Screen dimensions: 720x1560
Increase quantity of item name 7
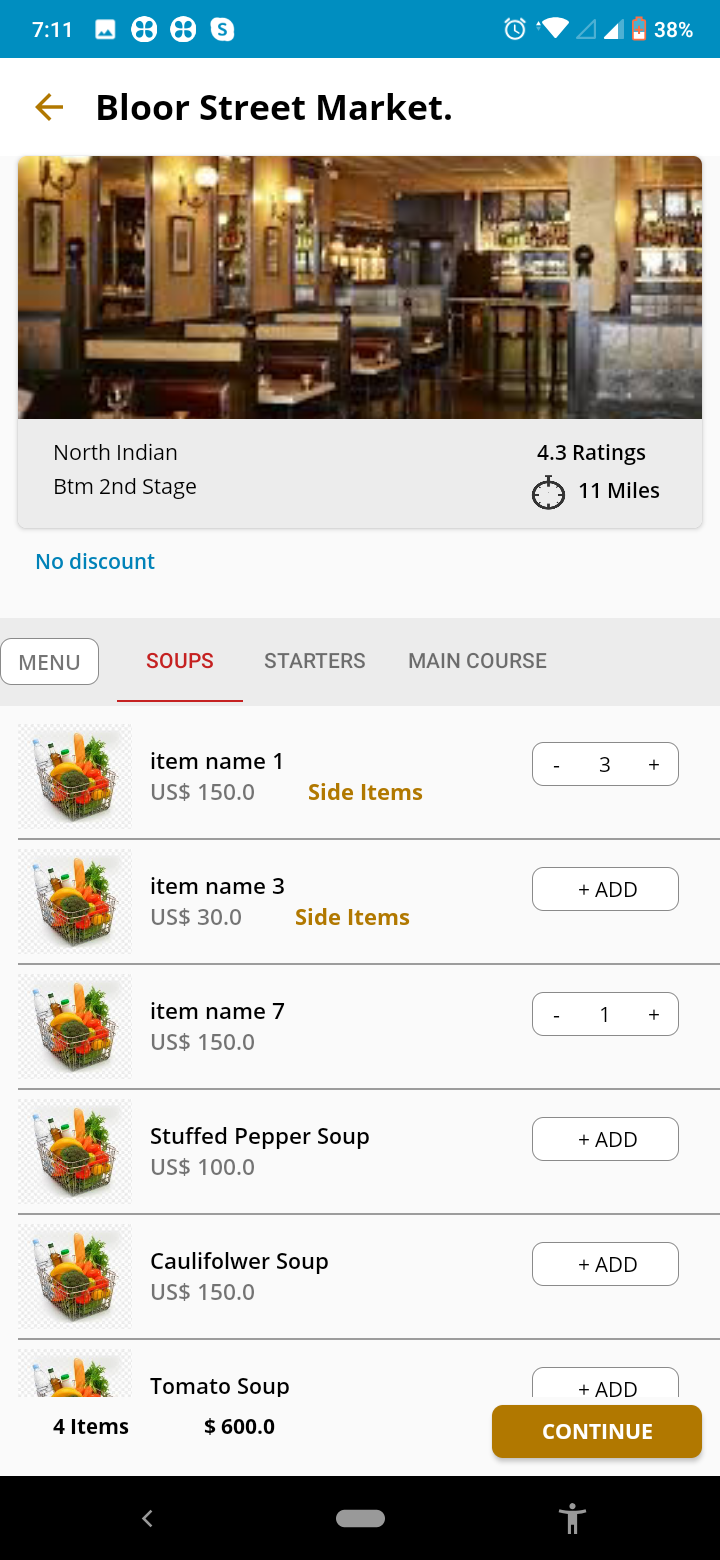[x=654, y=1015]
